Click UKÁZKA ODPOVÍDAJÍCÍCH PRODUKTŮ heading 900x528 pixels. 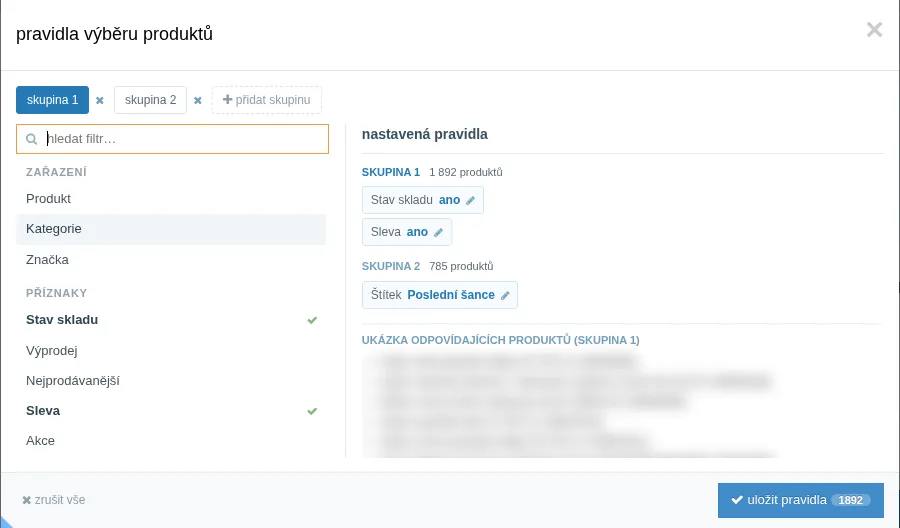501,340
